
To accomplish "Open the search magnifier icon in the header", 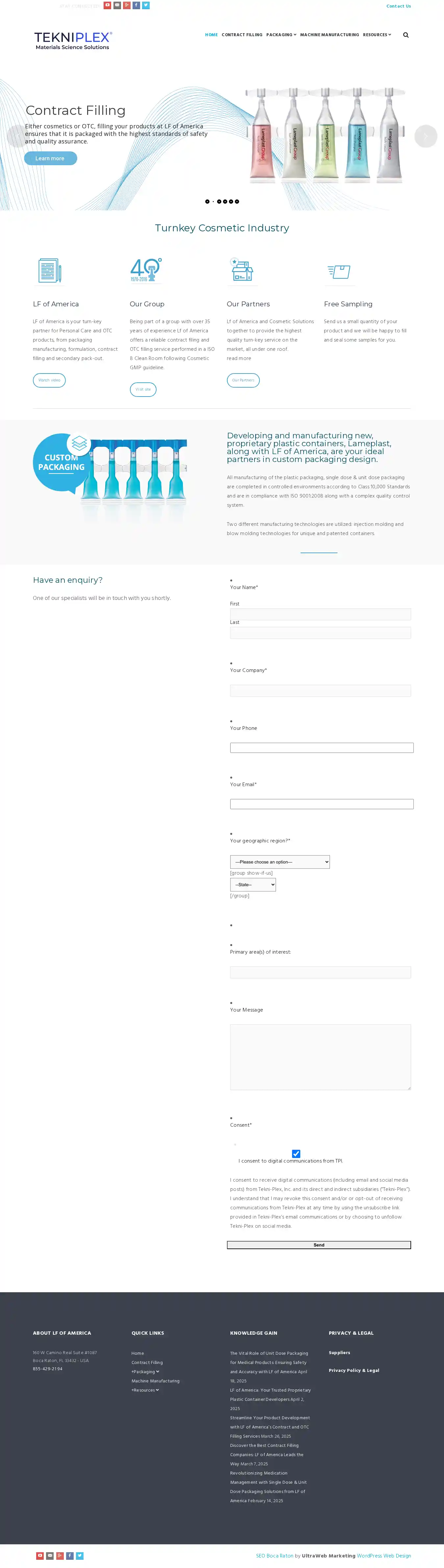I will click(x=406, y=35).
